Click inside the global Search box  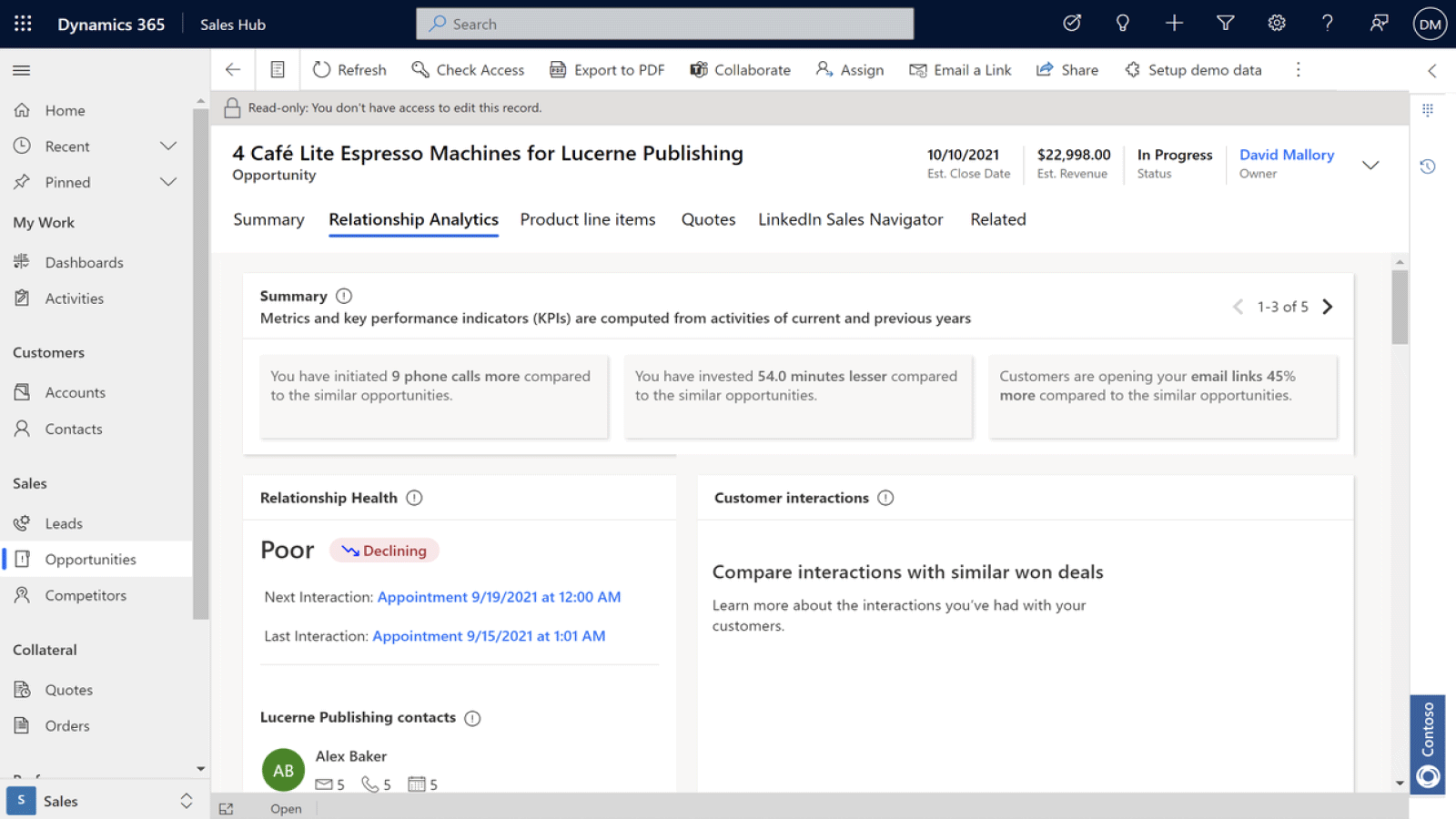664,24
